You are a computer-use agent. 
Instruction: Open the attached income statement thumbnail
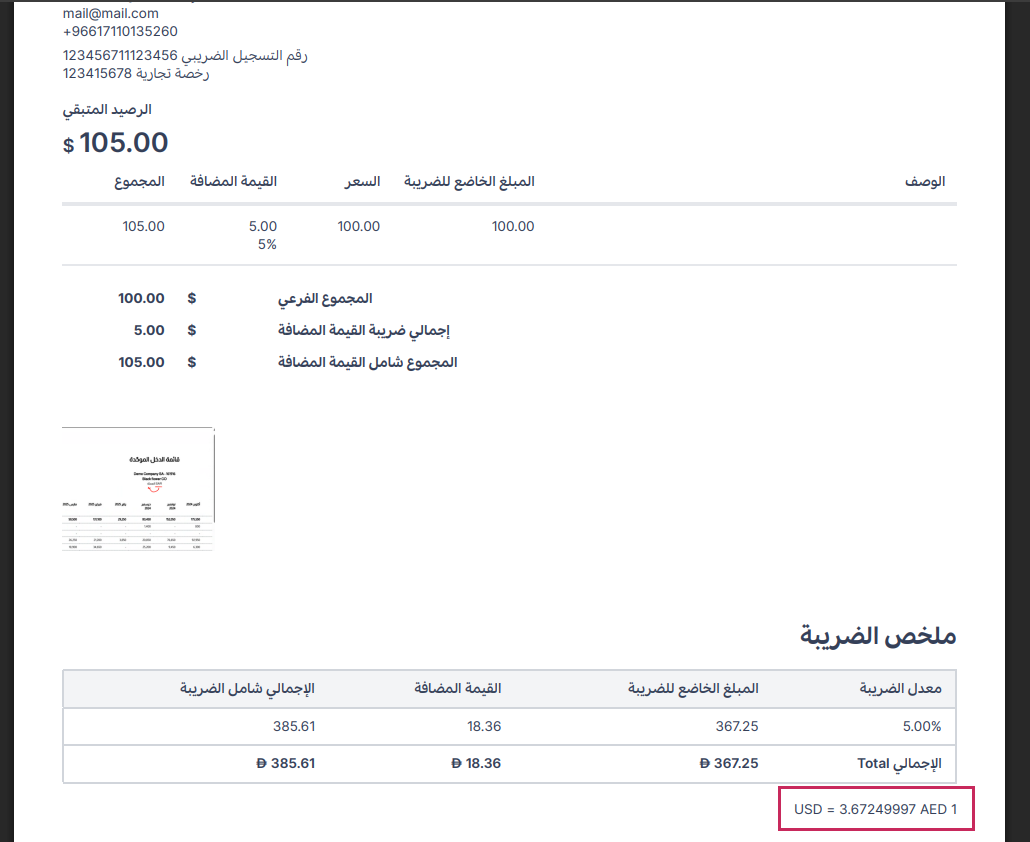tap(138, 489)
